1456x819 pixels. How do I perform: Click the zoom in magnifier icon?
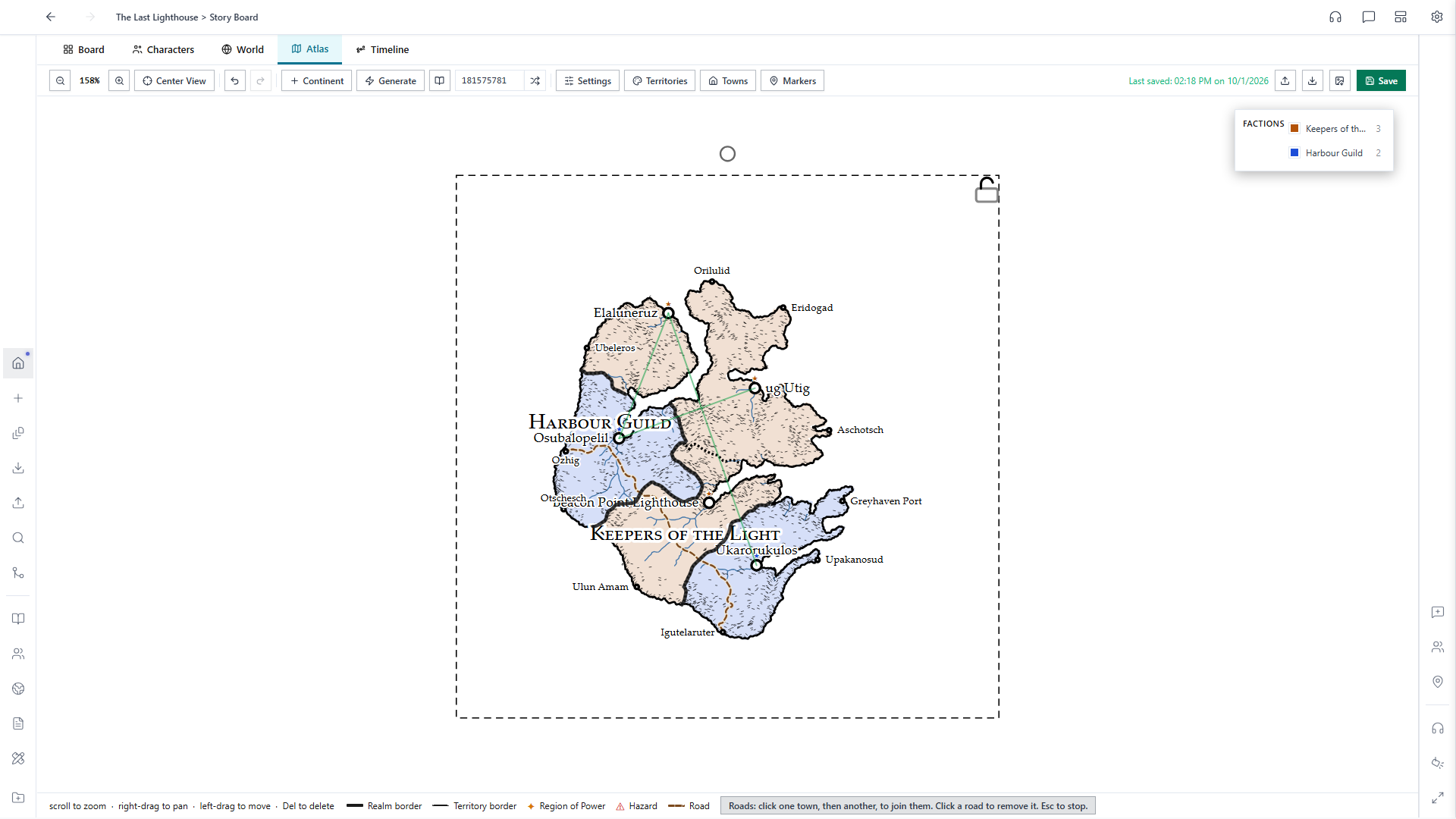119,81
